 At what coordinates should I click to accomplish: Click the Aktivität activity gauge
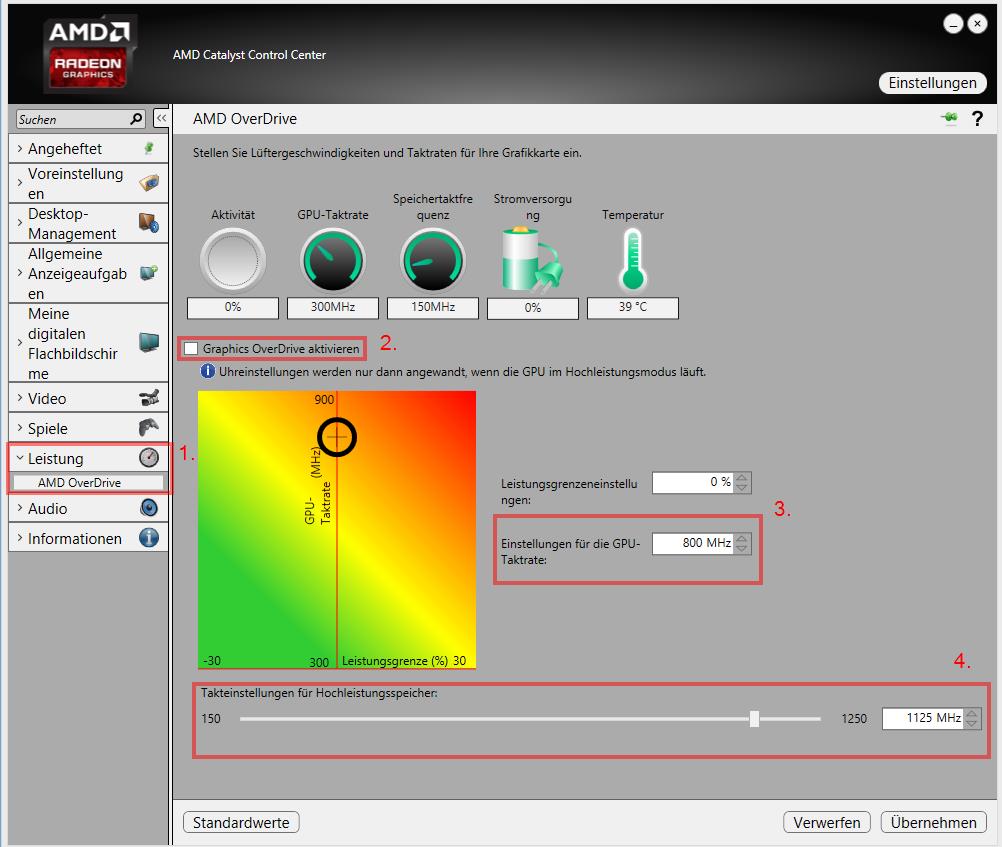(x=233, y=261)
